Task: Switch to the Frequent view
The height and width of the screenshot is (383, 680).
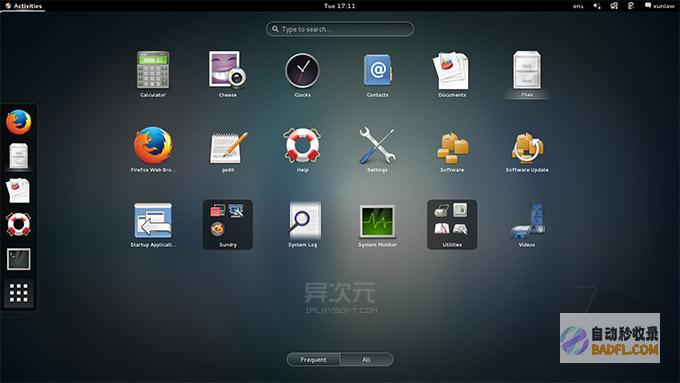Action: coord(314,360)
